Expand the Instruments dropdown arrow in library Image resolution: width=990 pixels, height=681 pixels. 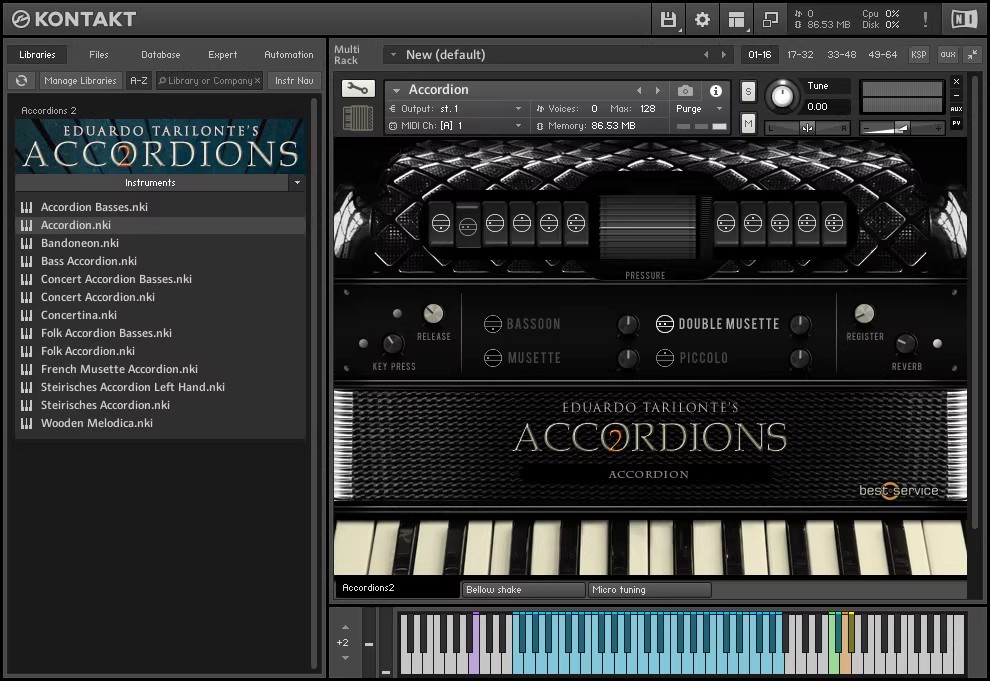pyautogui.click(x=296, y=183)
